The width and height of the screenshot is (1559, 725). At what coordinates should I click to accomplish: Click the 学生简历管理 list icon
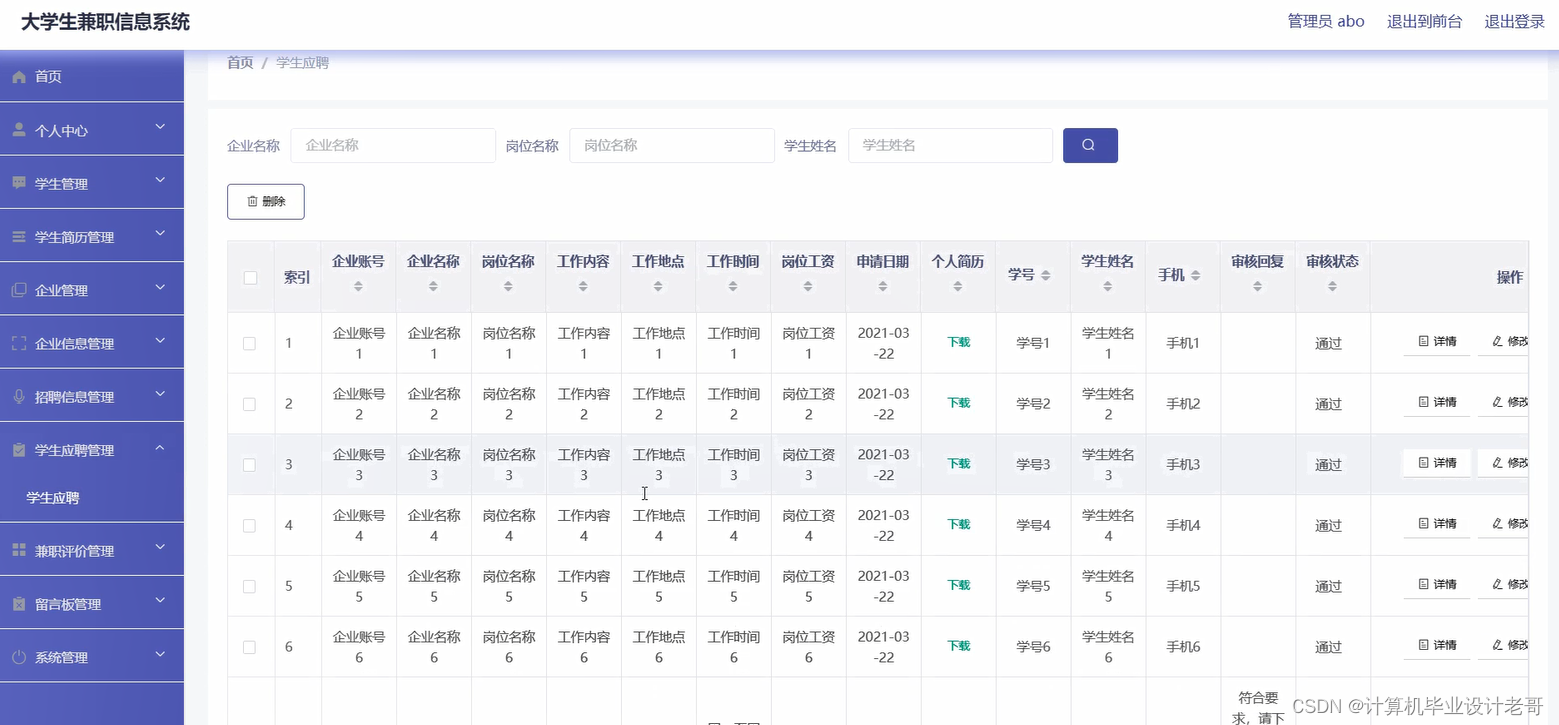click(19, 237)
